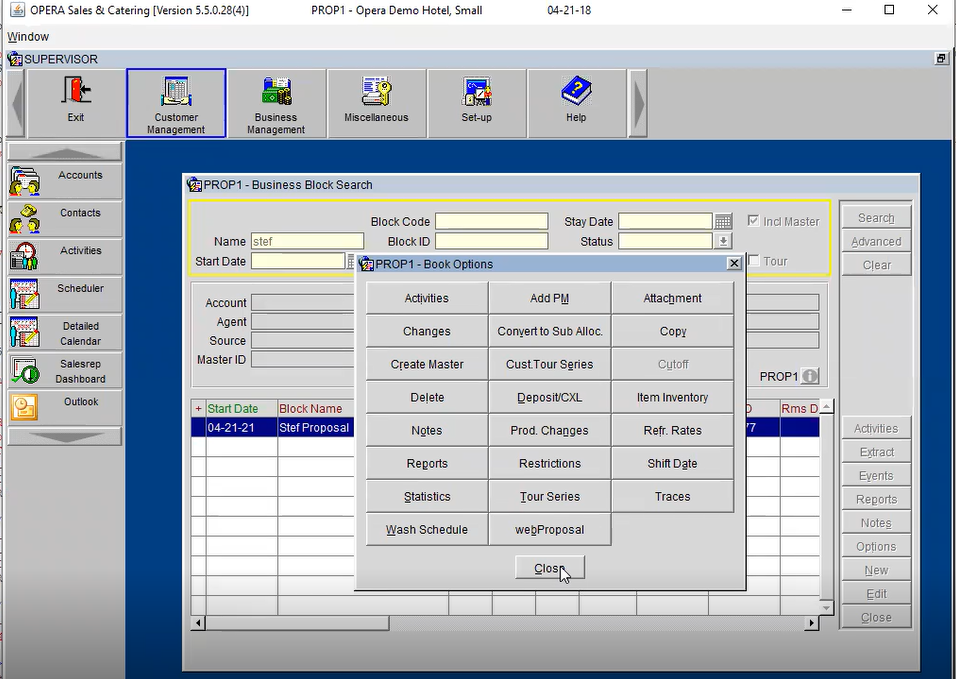Click the Cust.Tour Series button

point(549,364)
